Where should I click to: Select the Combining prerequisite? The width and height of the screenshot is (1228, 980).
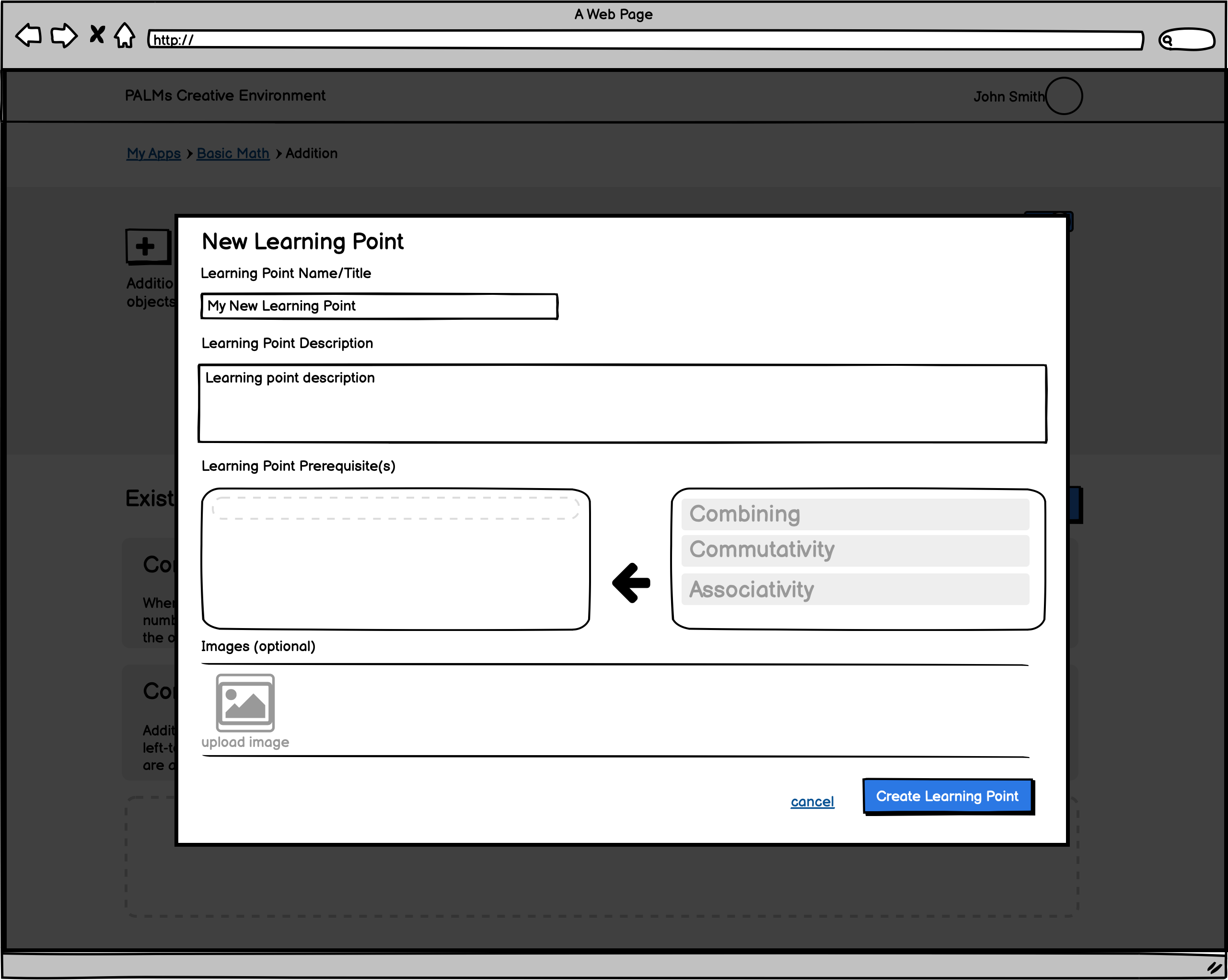coord(856,514)
